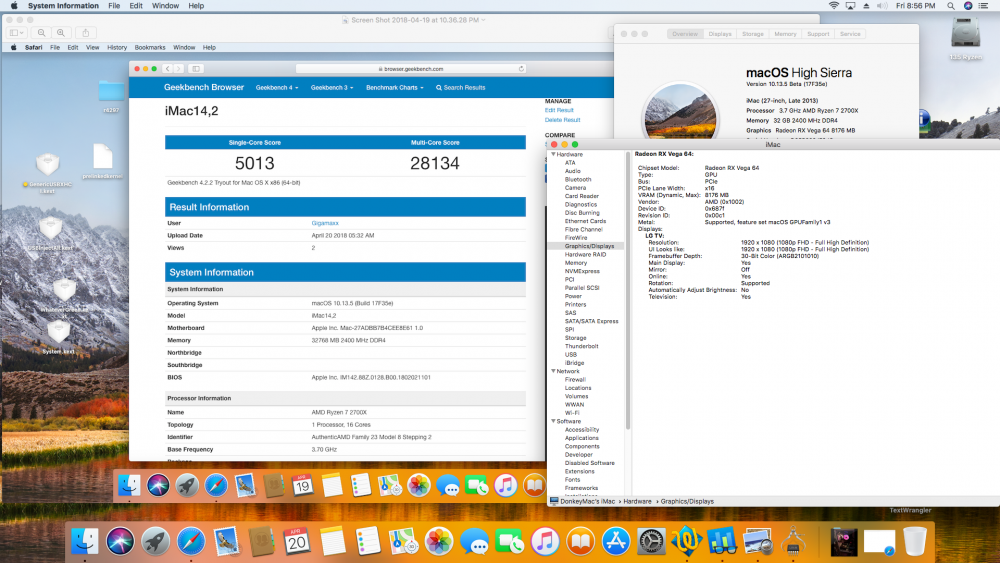Select Firewall under Network list
This screenshot has width=1000, height=563.
coord(575,379)
